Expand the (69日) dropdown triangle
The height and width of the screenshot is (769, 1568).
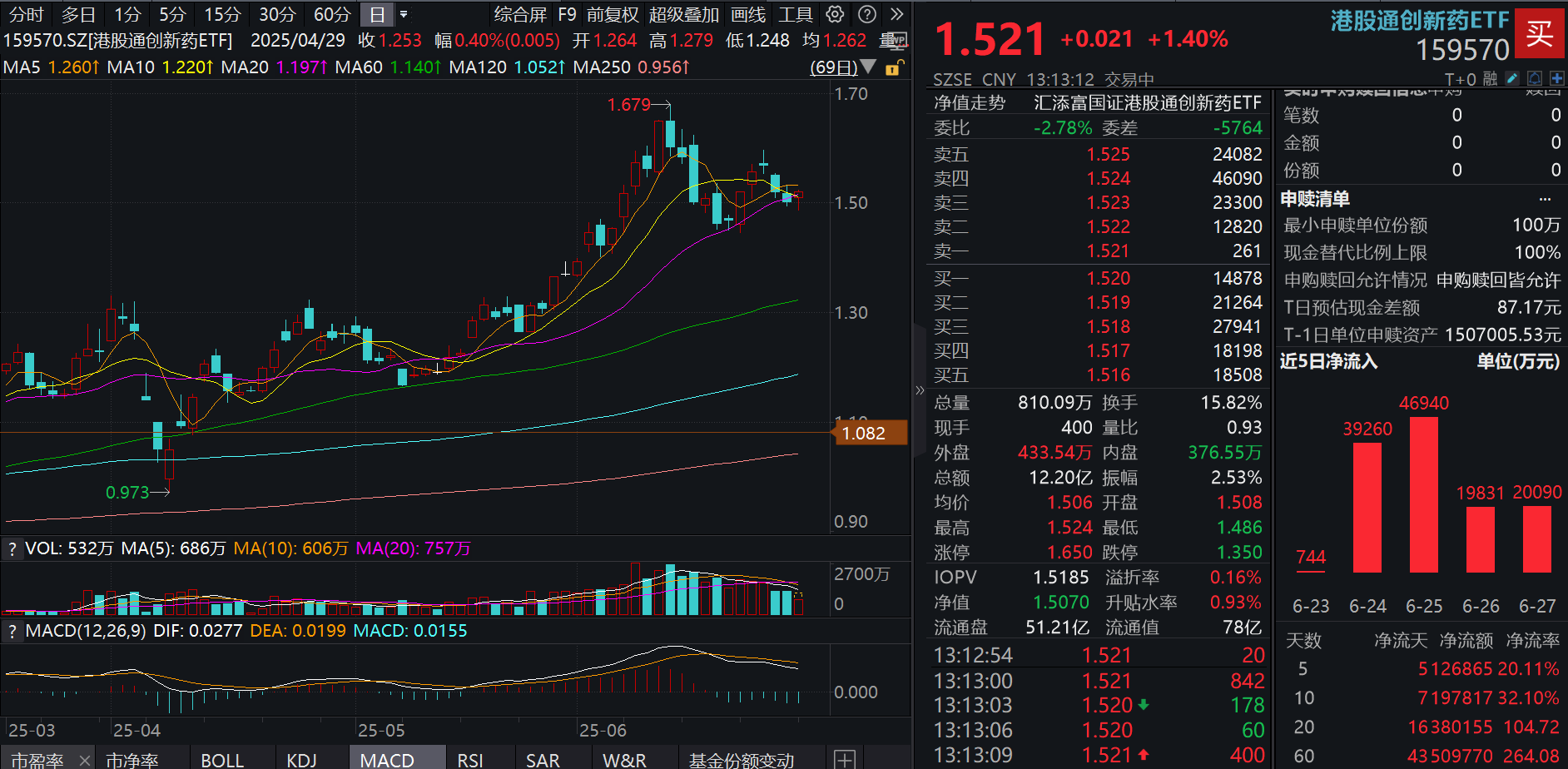click(x=867, y=67)
